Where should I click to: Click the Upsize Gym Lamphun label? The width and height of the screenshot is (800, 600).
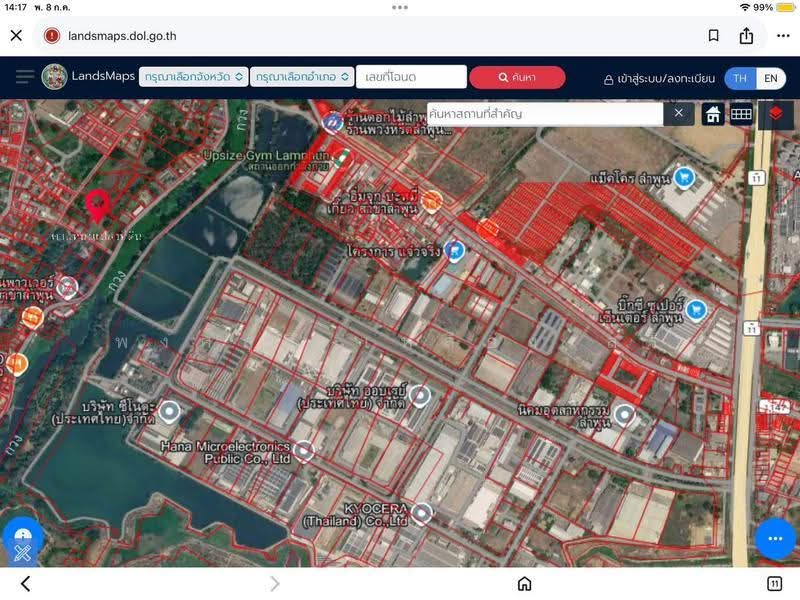point(266,155)
